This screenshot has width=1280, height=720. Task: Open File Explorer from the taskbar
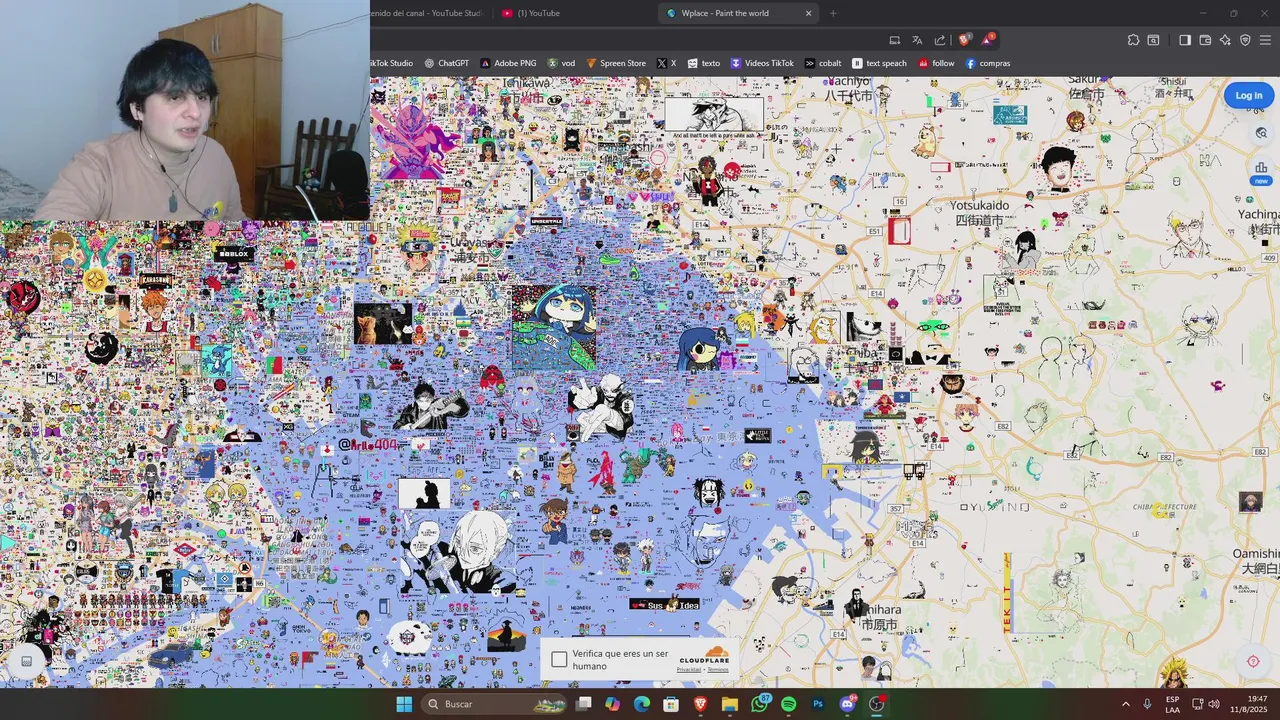point(730,704)
